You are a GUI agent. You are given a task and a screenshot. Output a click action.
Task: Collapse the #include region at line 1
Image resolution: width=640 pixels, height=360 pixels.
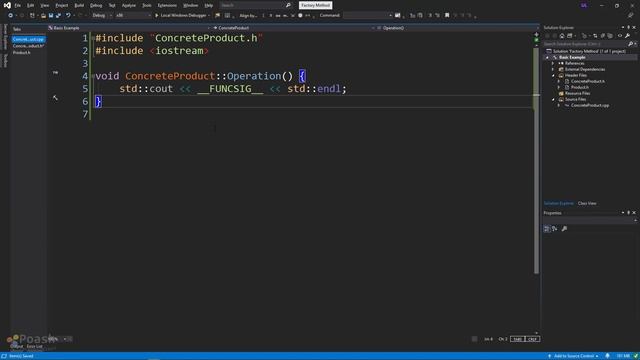pyautogui.click(x=93, y=38)
